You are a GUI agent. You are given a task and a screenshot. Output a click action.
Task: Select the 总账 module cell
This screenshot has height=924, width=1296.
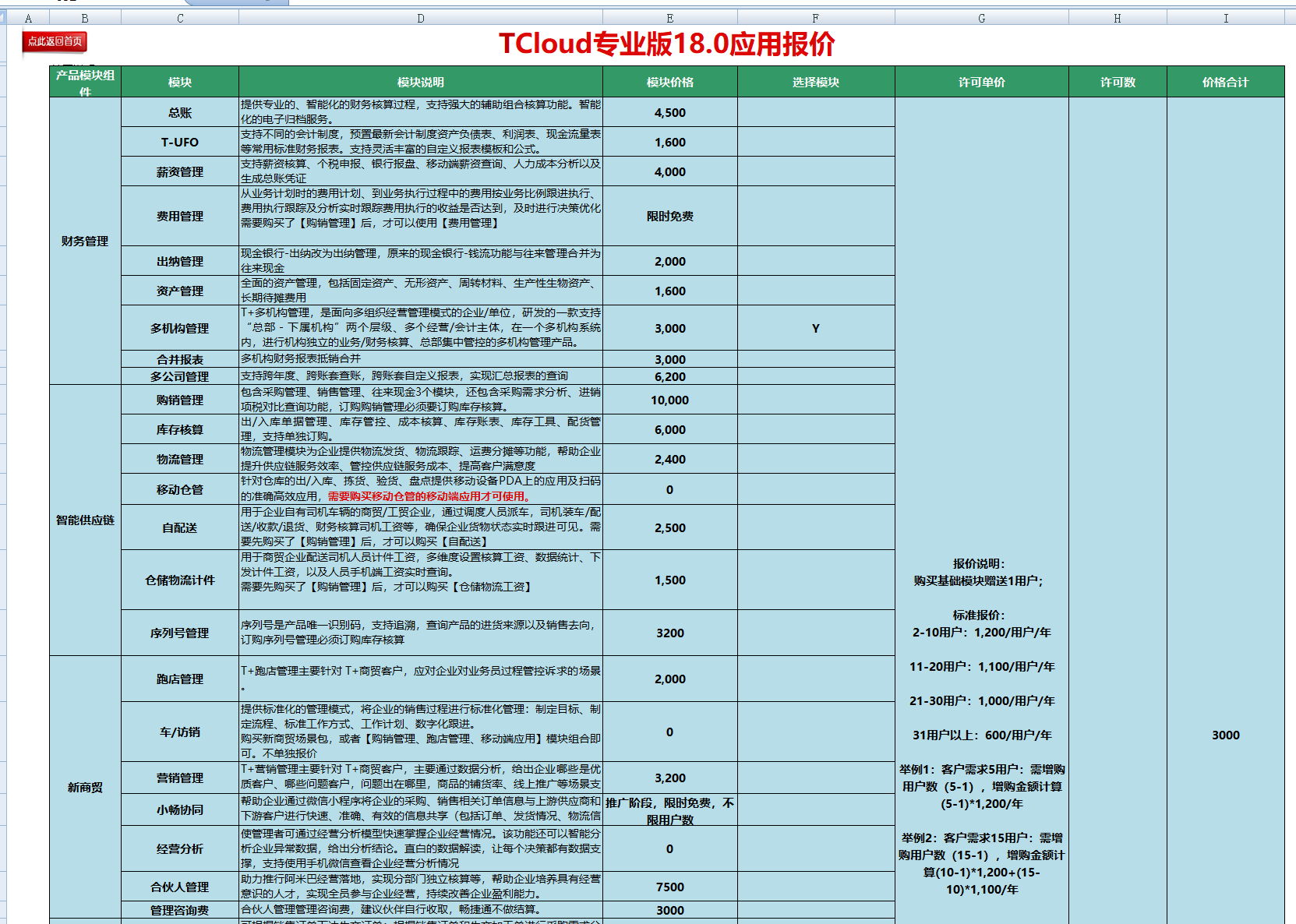tap(180, 112)
